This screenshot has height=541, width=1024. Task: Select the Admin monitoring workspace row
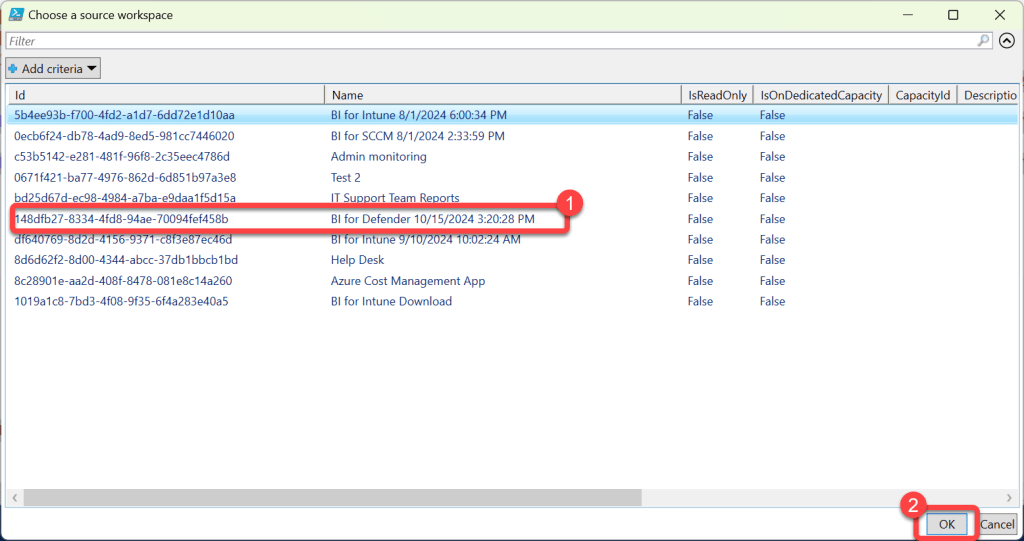379,157
